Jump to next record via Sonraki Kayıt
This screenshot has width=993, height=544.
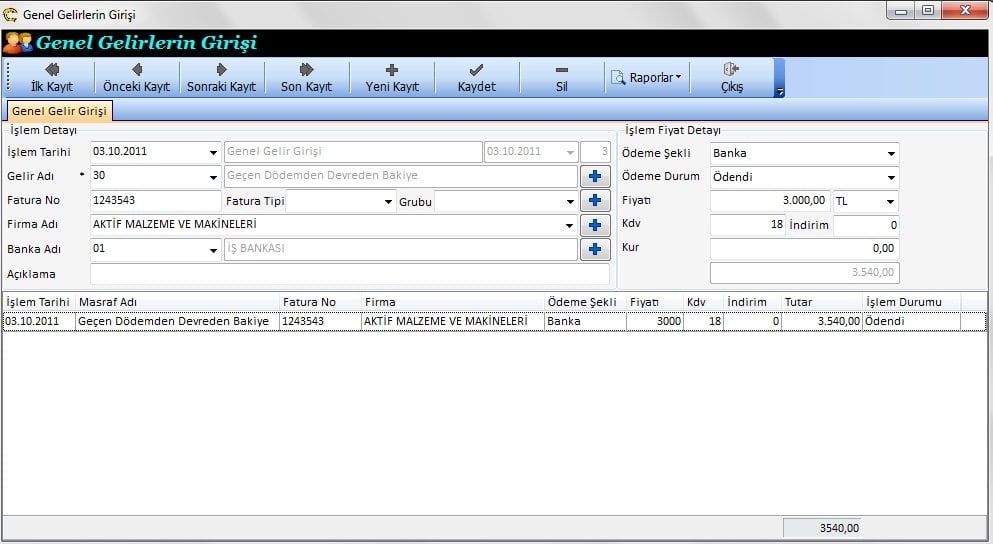pos(222,78)
